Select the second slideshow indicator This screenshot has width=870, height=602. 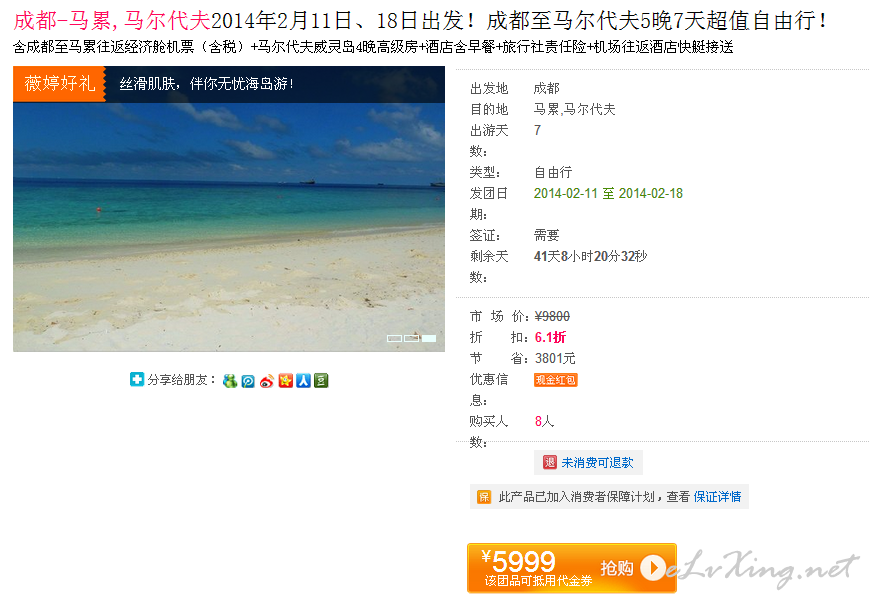pos(412,338)
